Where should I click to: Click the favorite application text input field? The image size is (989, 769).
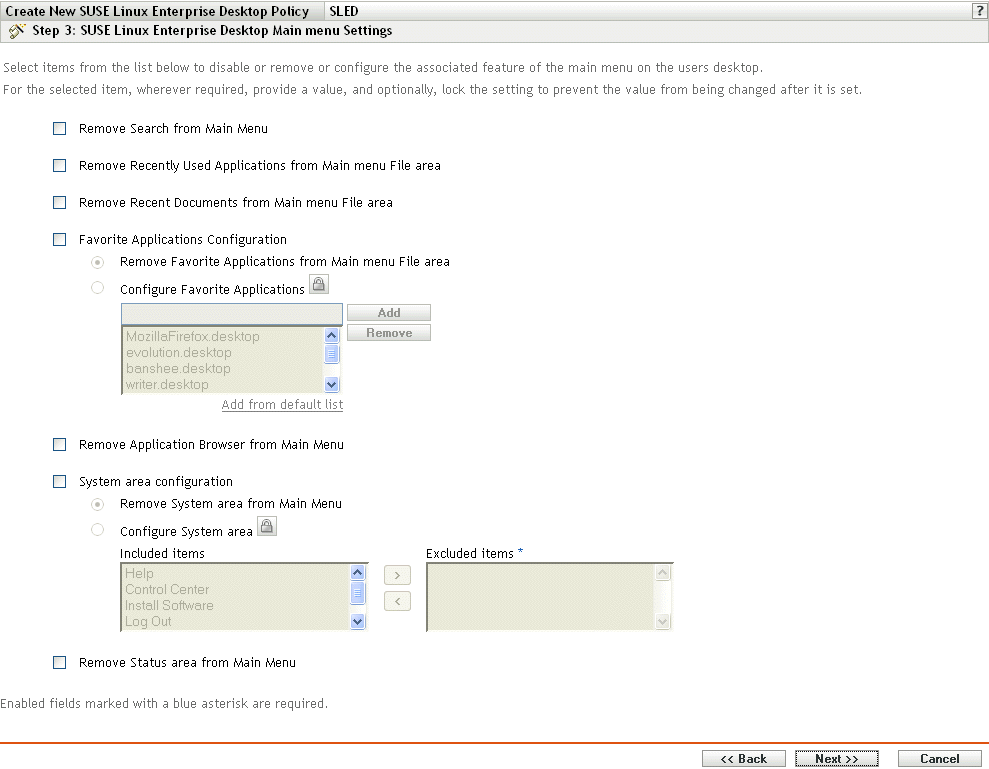[230, 312]
